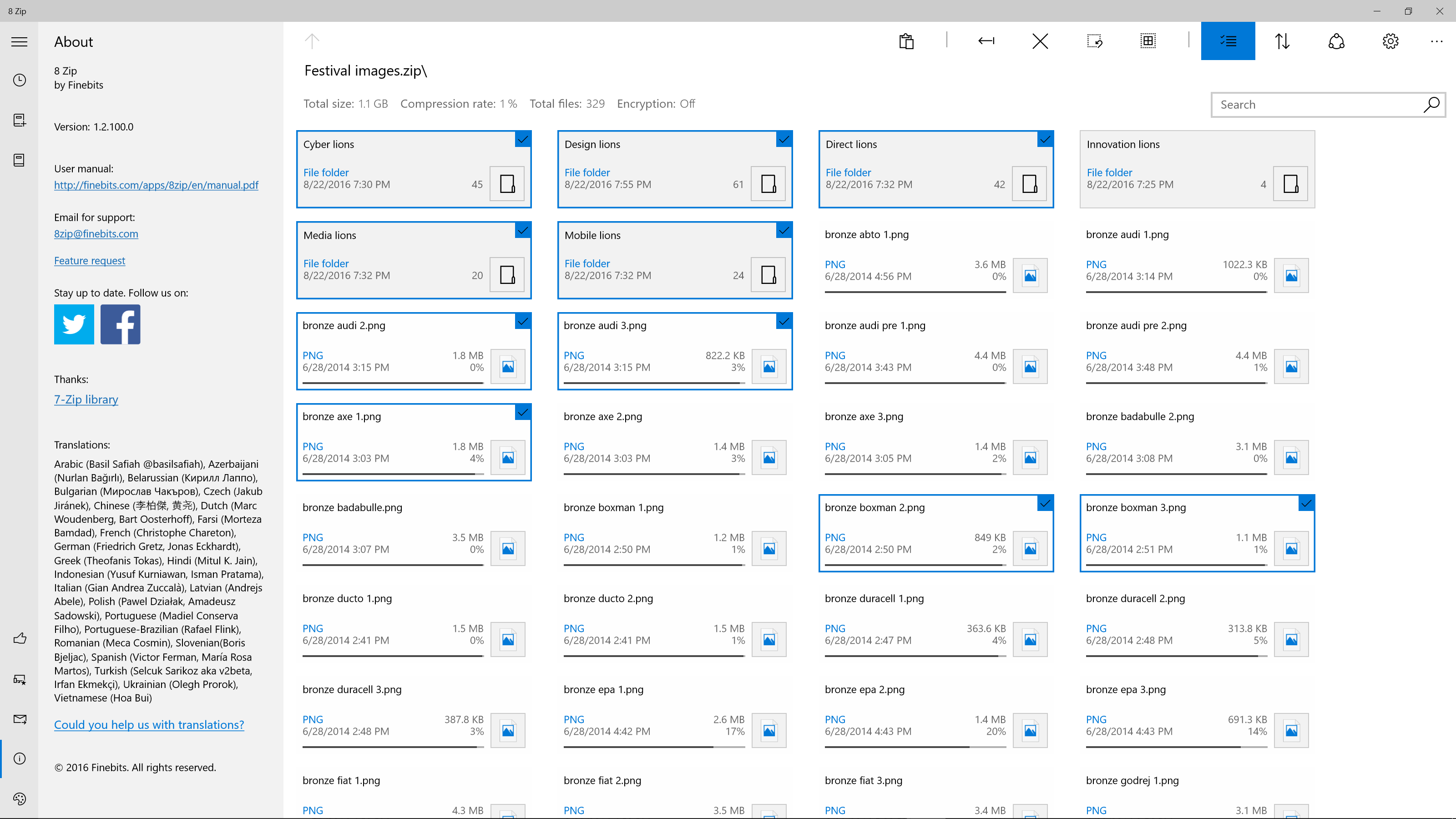Navigate up with the parent folder arrow
This screenshot has height=819, width=1456.
click(x=312, y=40)
